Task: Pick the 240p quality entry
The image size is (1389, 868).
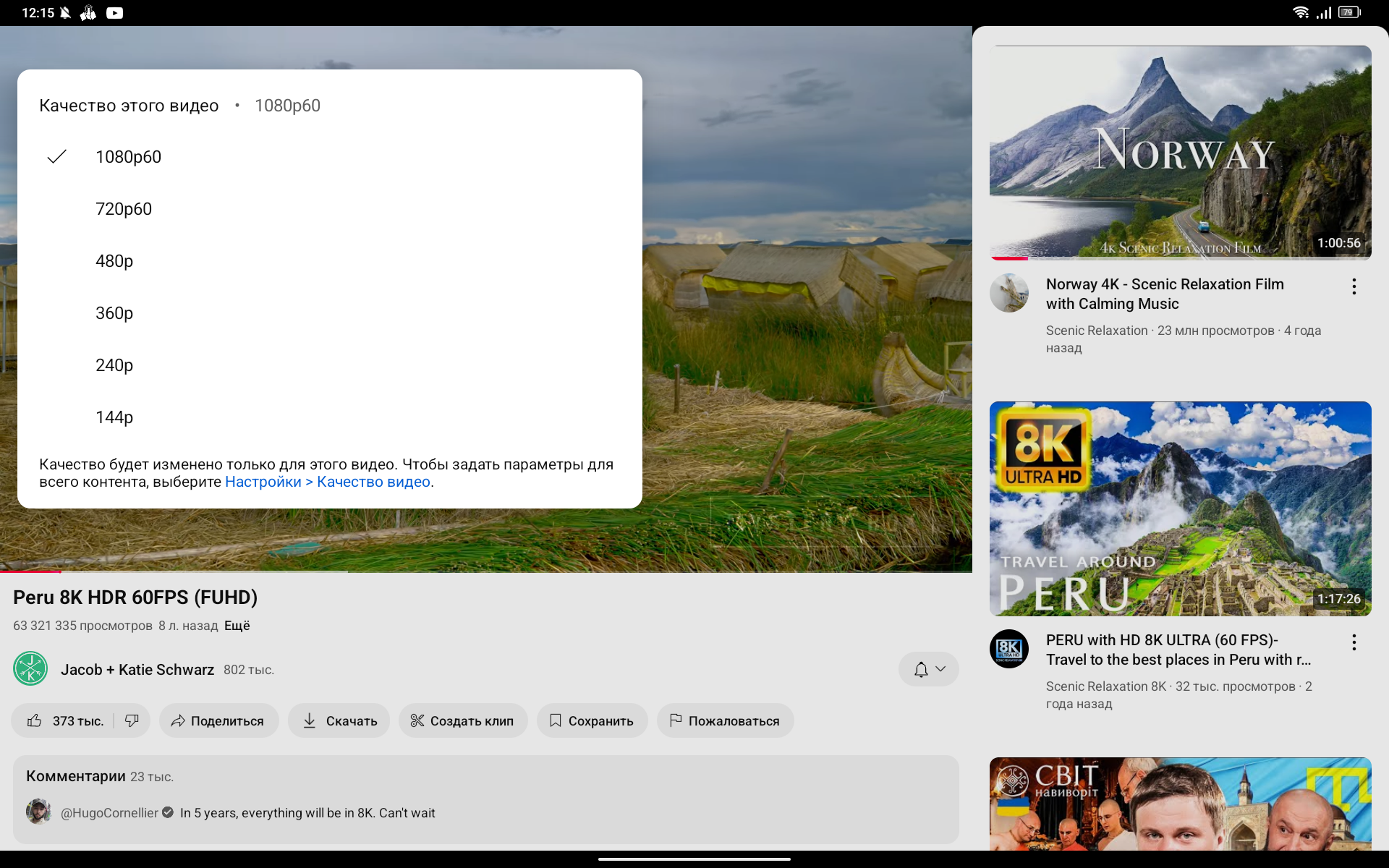Action: (x=114, y=365)
